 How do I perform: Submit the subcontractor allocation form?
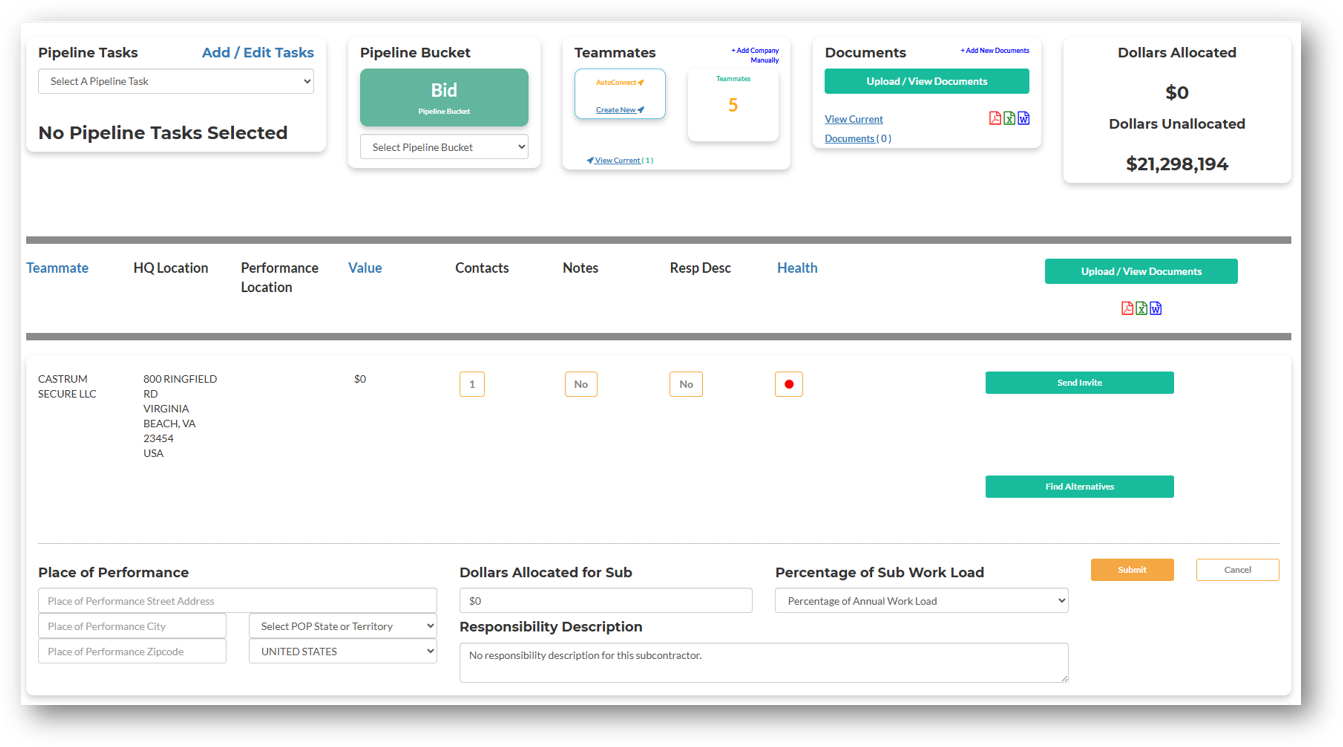click(x=1132, y=569)
